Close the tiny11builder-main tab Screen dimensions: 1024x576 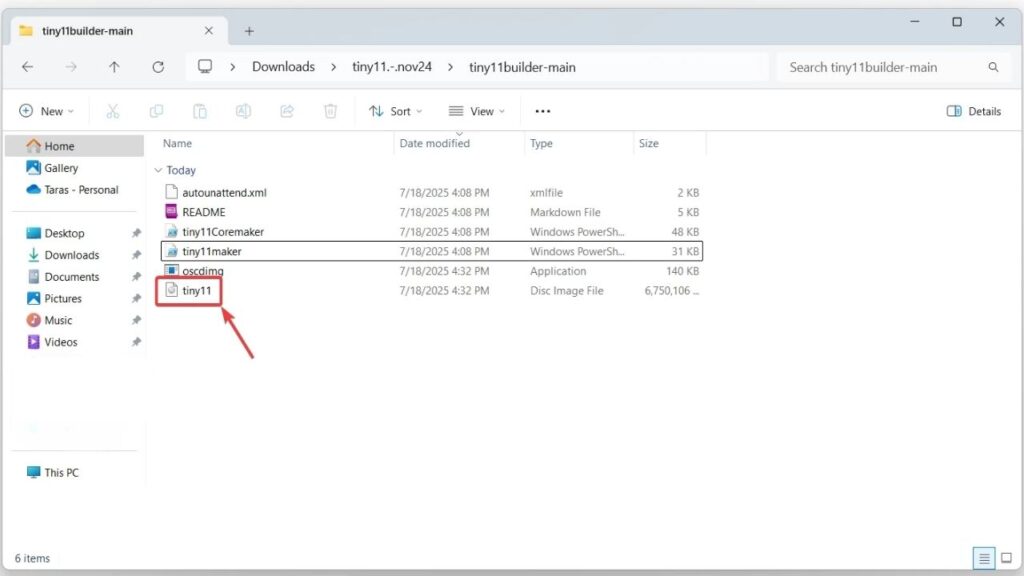click(209, 31)
